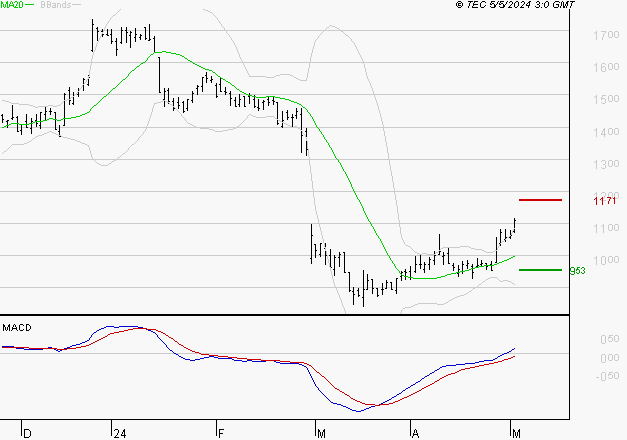Click the 1400 price axis label
Viewport: 627px width, 440px height.
(x=606, y=132)
